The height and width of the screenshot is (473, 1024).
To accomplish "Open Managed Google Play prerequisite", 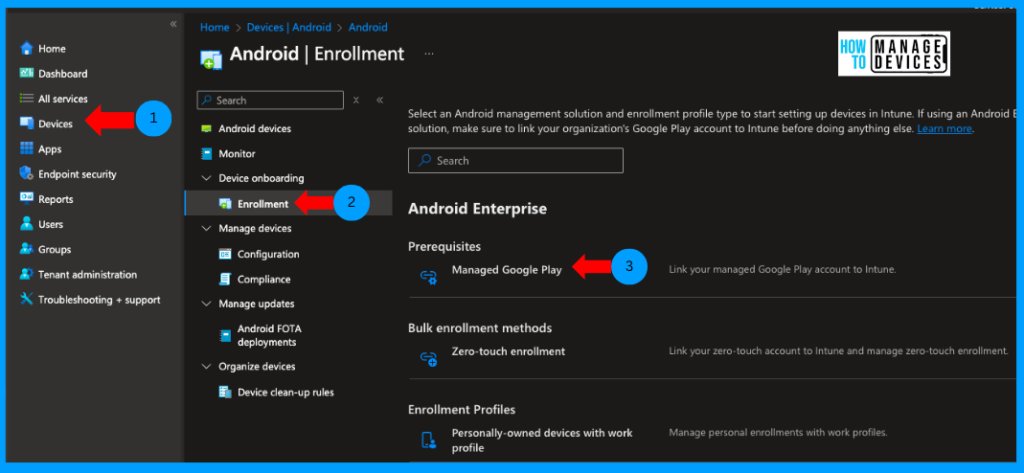I will (506, 270).
